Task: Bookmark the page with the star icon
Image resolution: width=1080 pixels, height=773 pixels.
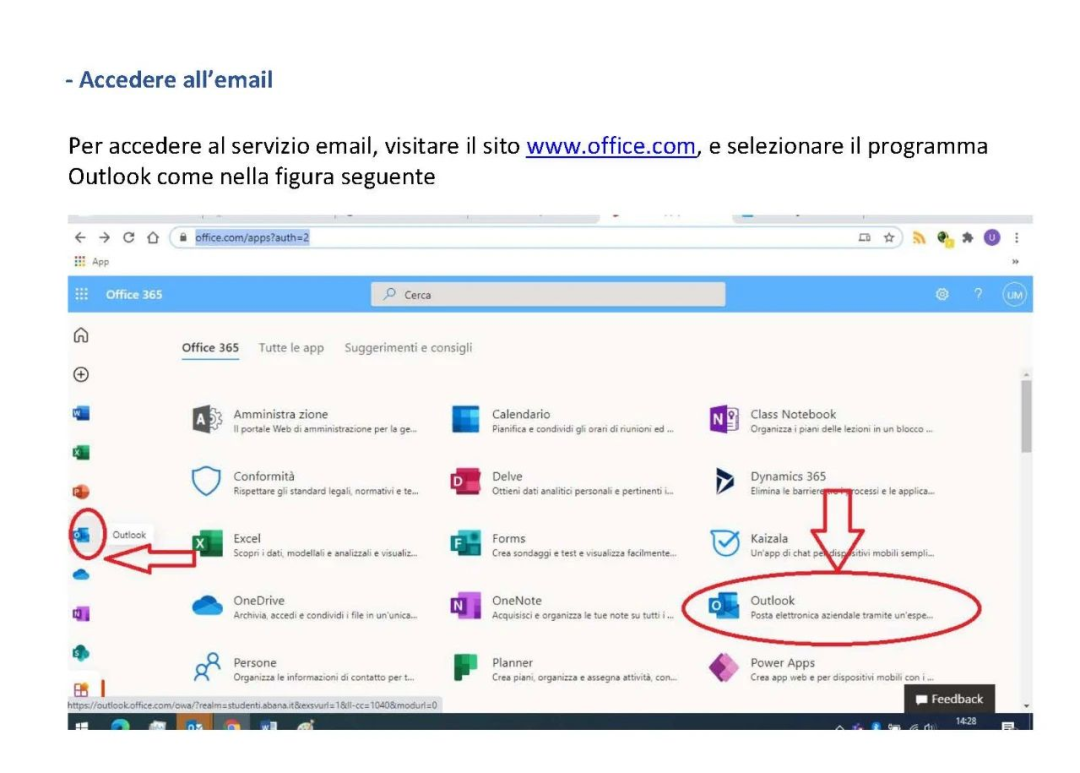Action: (889, 238)
